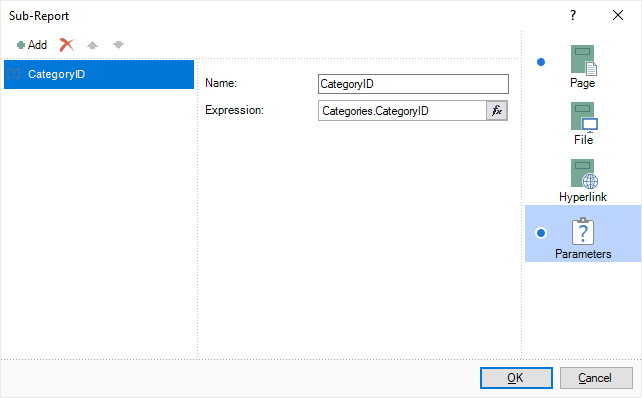Select the Parameters clipboard icon
This screenshot has width=642, height=398.
(583, 232)
